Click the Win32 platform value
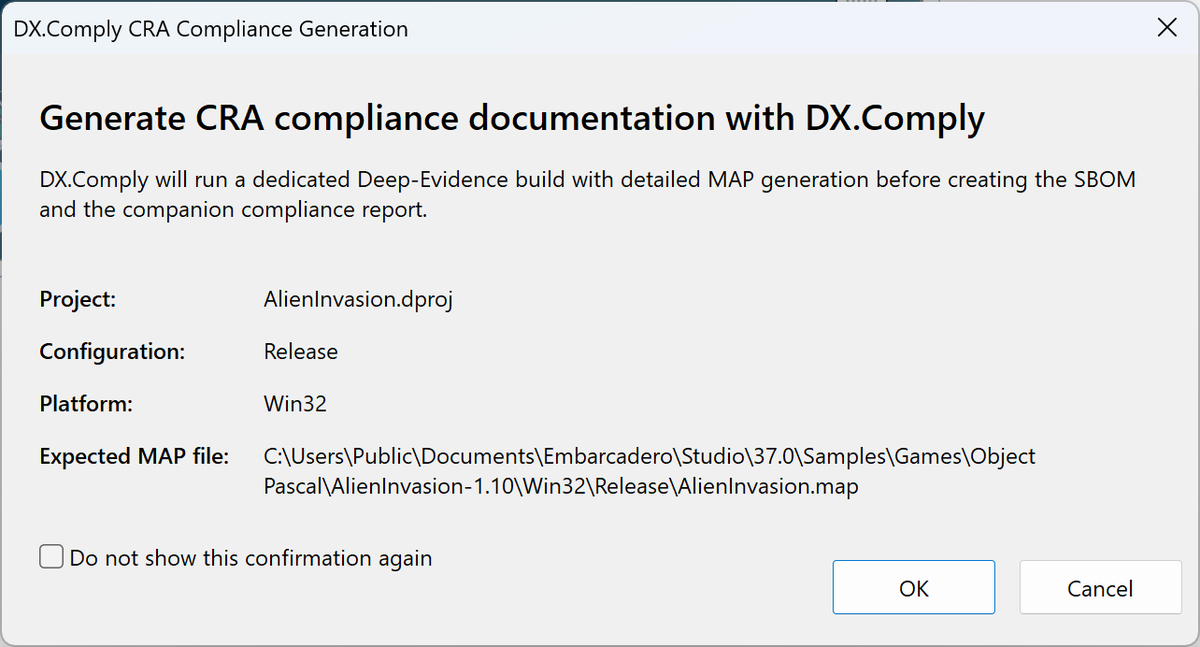 (x=295, y=404)
